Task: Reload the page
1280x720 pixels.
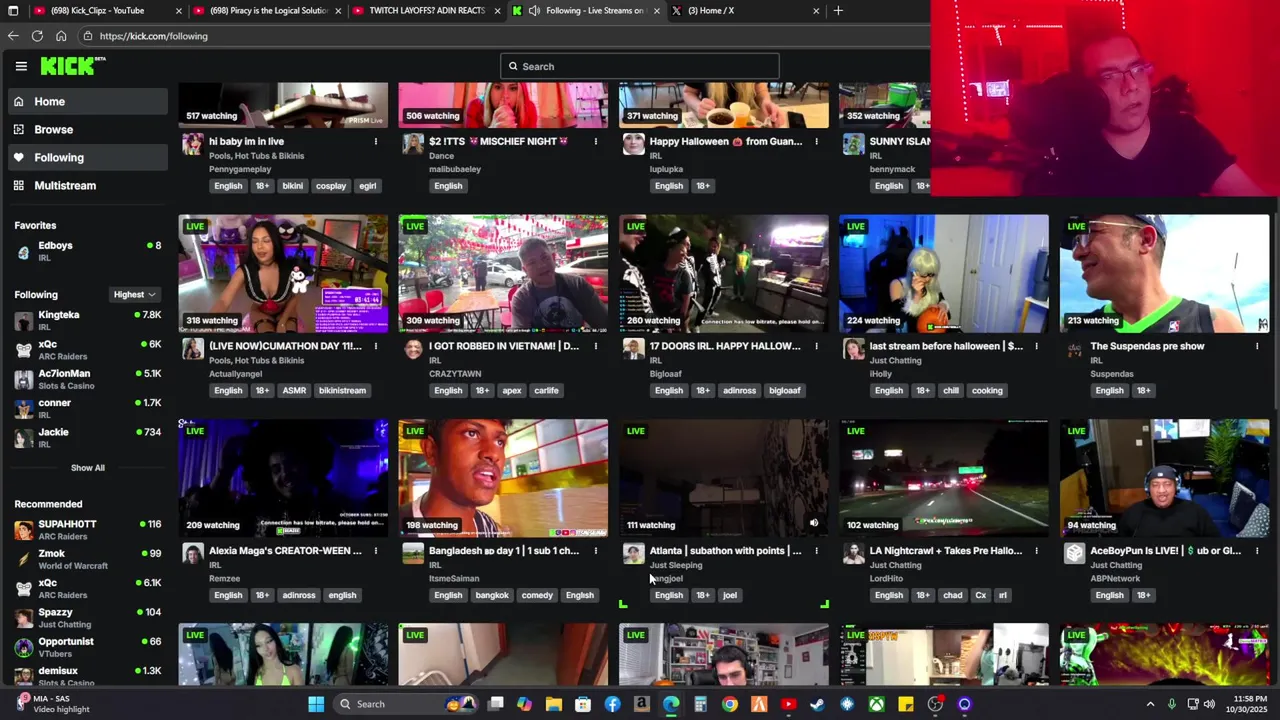Action: 37,36
